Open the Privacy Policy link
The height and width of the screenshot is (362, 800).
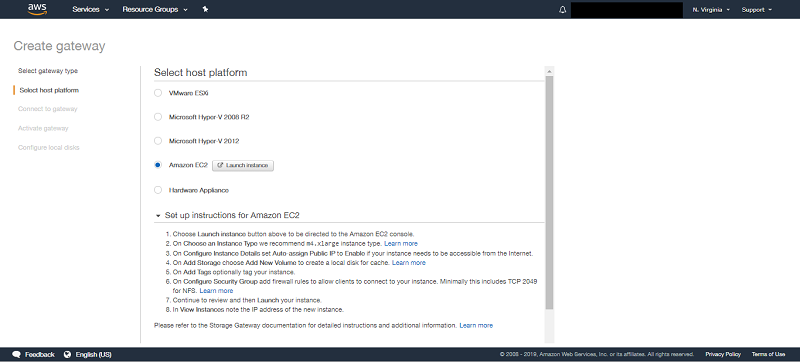coord(723,354)
